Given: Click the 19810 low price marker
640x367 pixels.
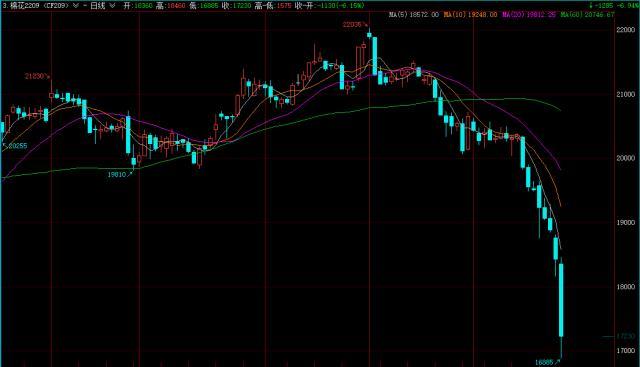Looking at the screenshot, I should (119, 175).
